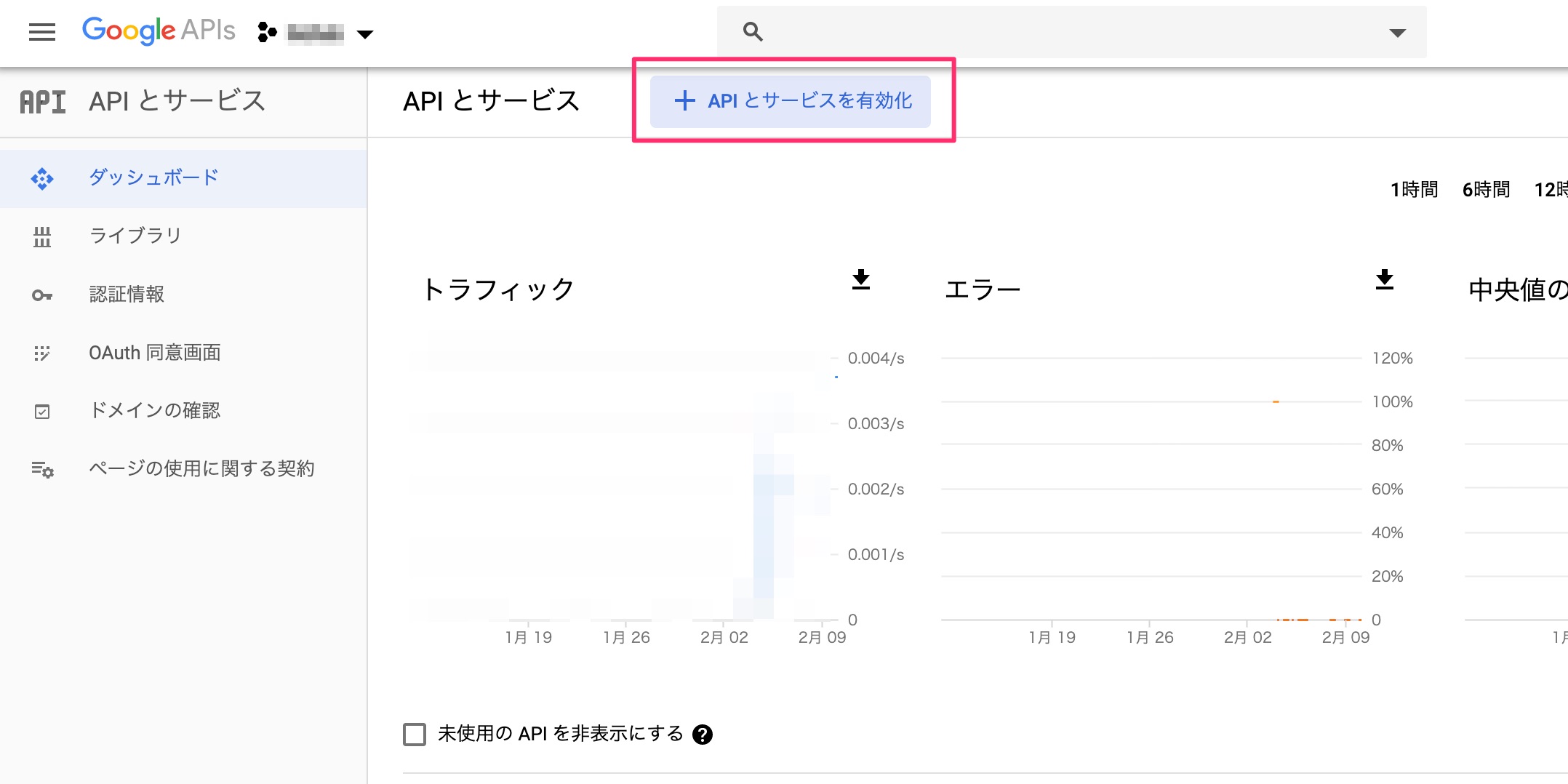
Task: Open the OAuth 同意画面 section
Action: click(155, 352)
